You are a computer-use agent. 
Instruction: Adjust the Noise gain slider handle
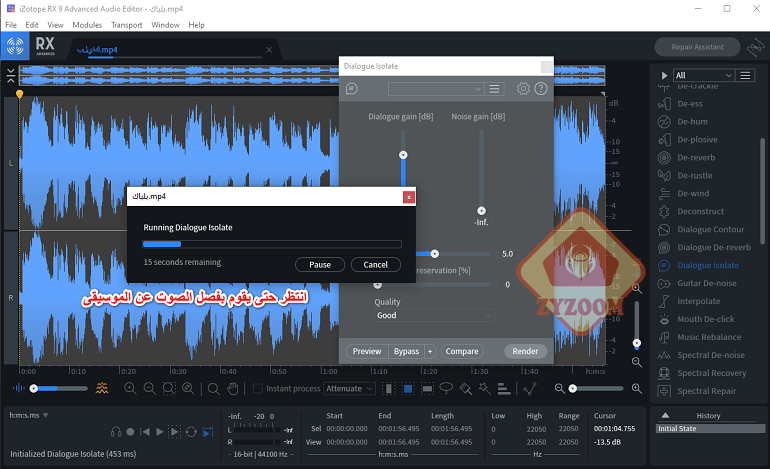click(x=482, y=211)
